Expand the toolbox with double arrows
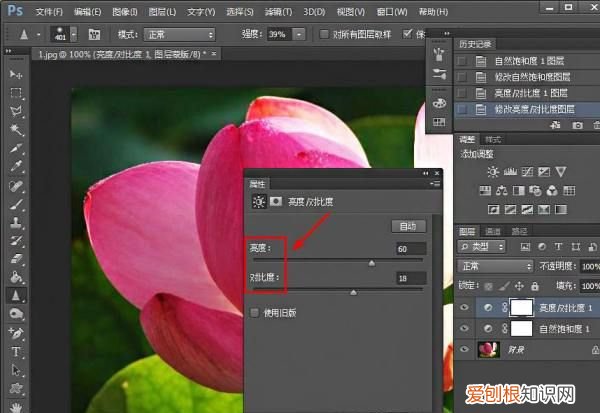The height and width of the screenshot is (413, 600). 8,51
